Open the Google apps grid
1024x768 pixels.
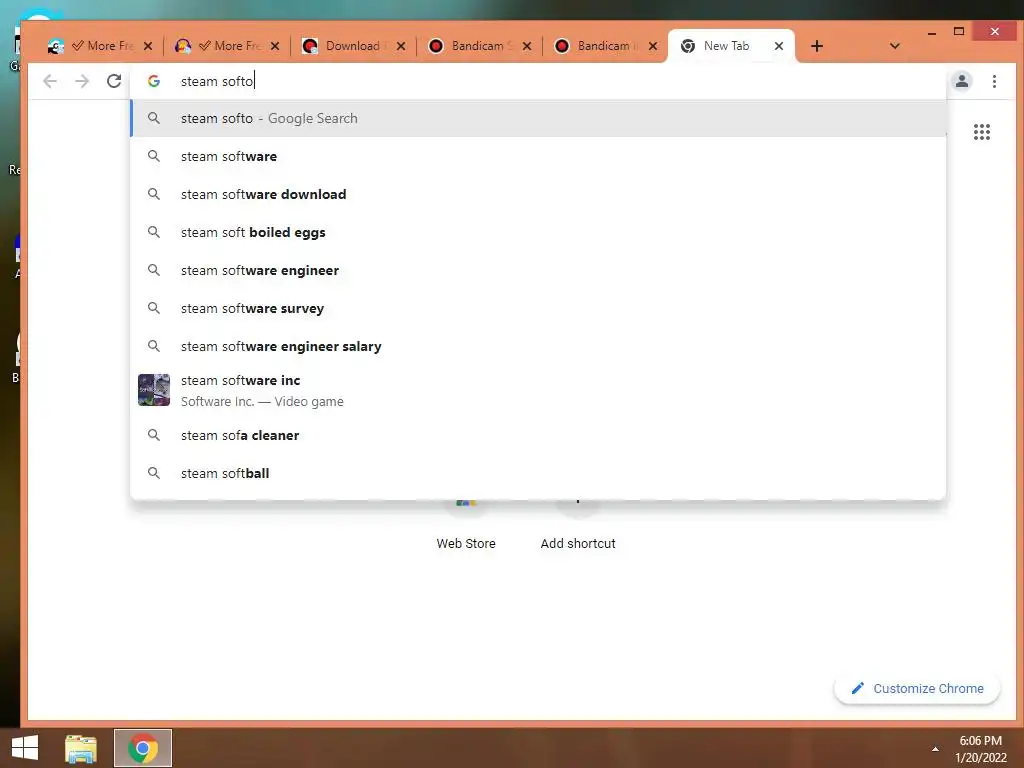982,132
